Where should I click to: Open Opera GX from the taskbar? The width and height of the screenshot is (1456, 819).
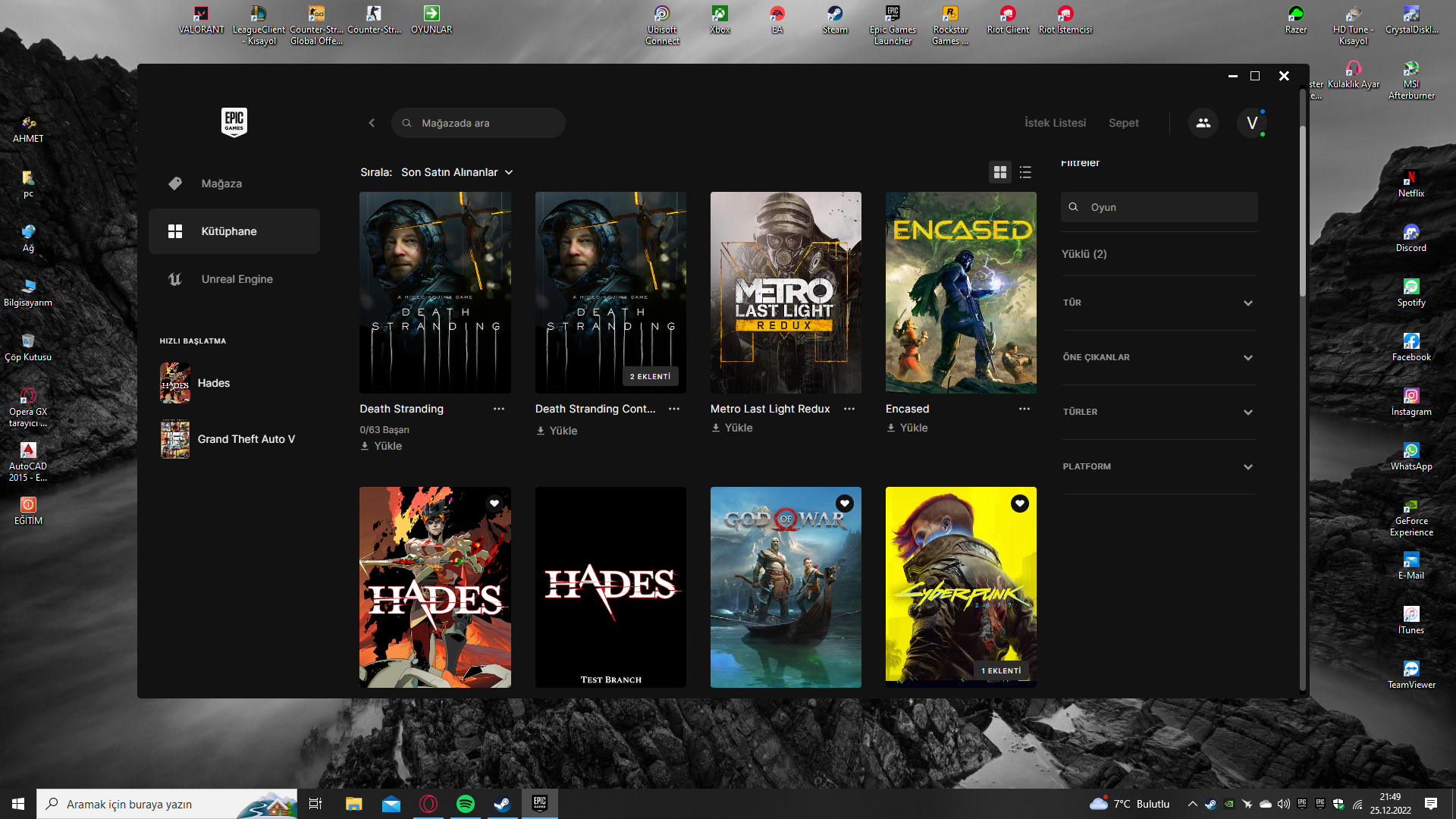(428, 804)
